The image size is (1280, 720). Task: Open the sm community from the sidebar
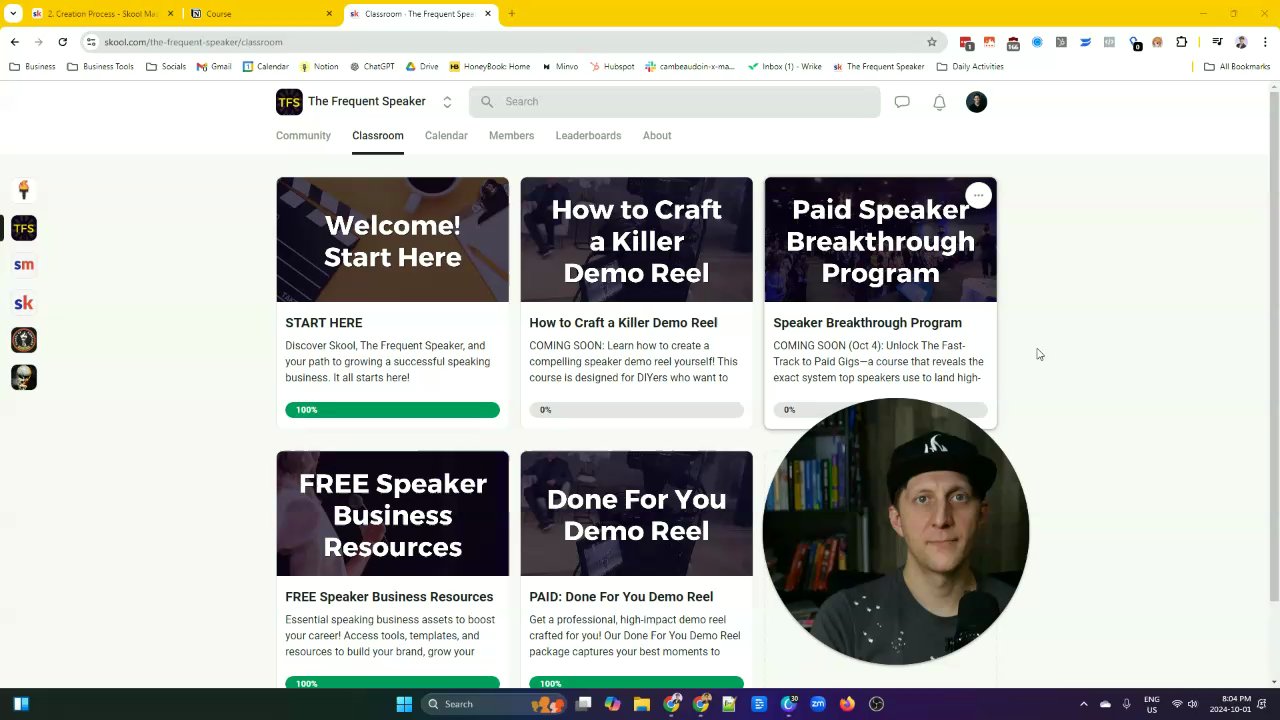pos(23,264)
